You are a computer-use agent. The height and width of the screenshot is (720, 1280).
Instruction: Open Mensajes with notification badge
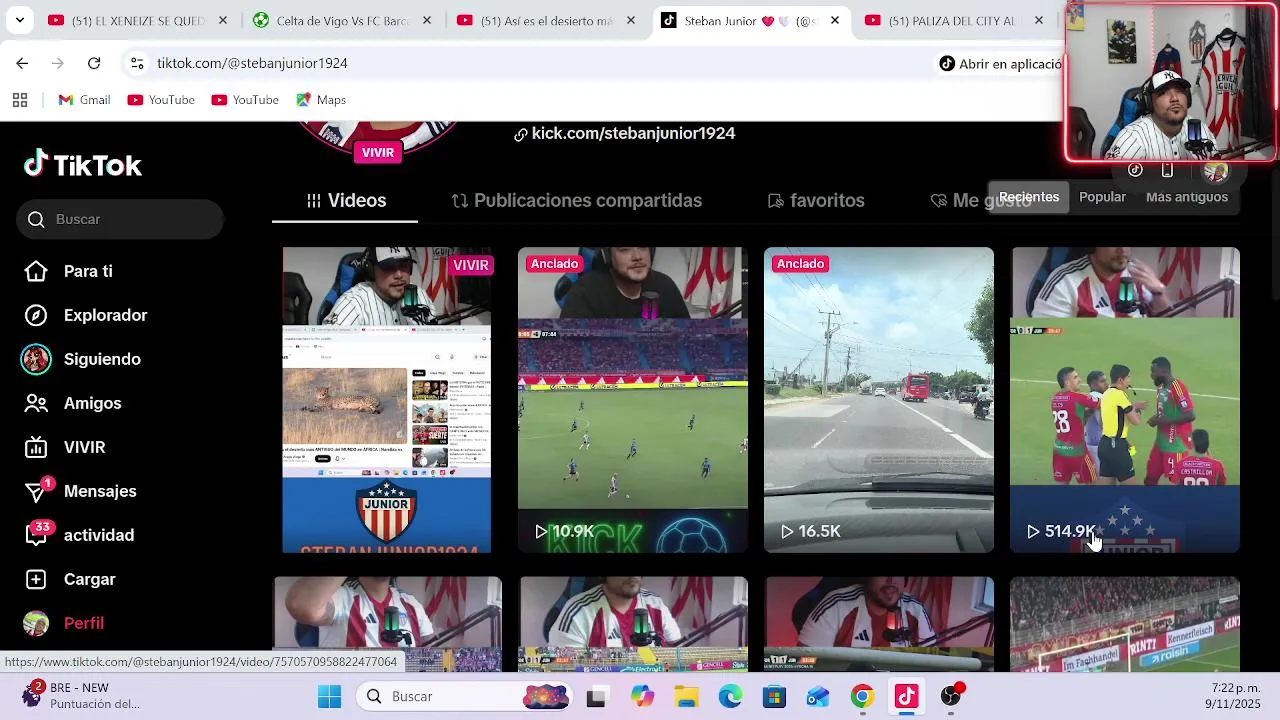coord(100,491)
